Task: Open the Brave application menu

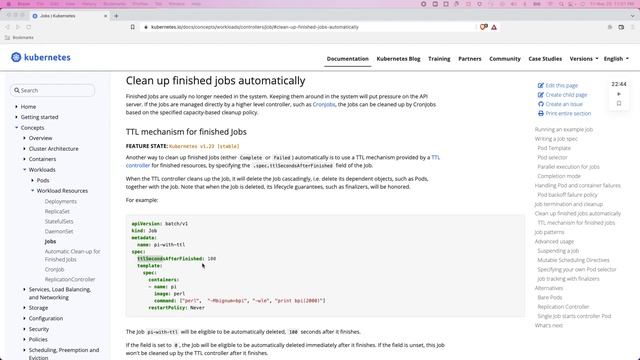Action: coord(24,4)
